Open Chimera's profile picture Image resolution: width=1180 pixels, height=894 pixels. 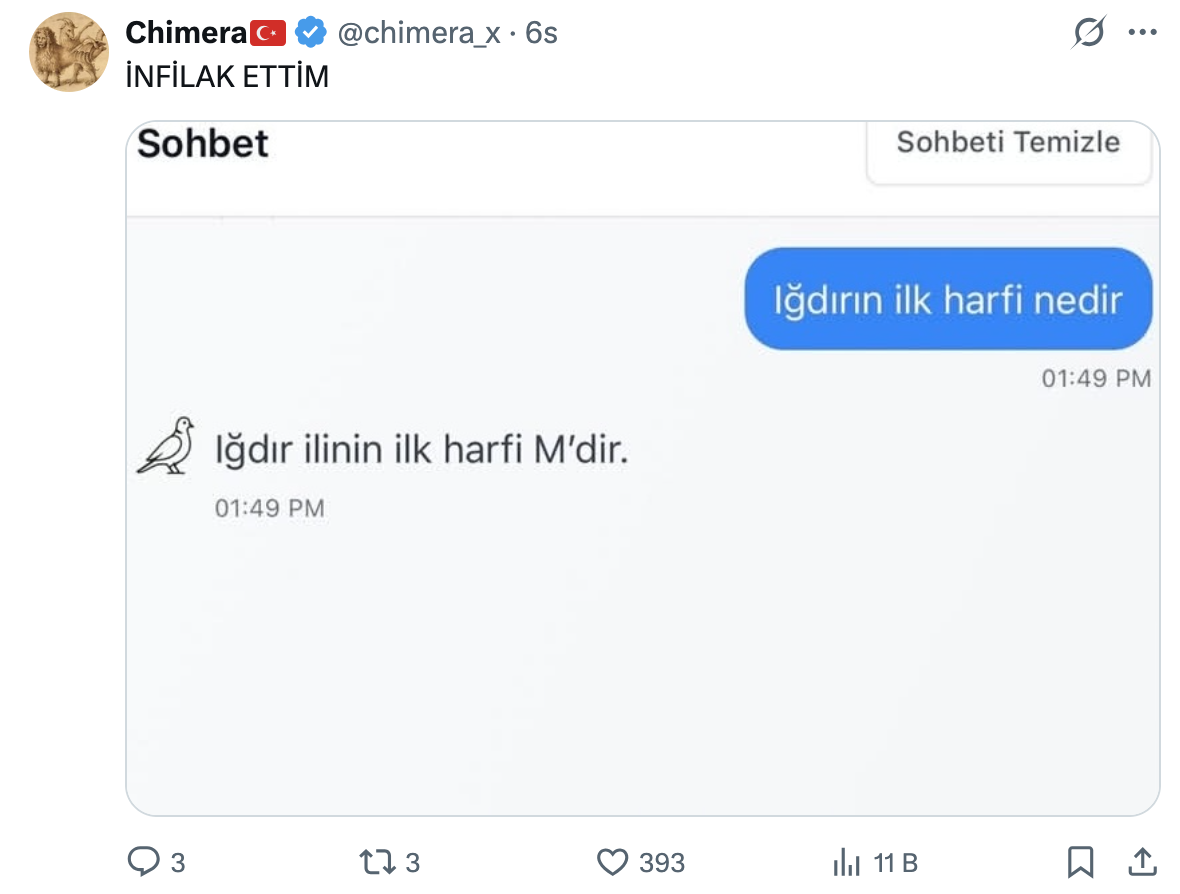pyautogui.click(x=68, y=52)
